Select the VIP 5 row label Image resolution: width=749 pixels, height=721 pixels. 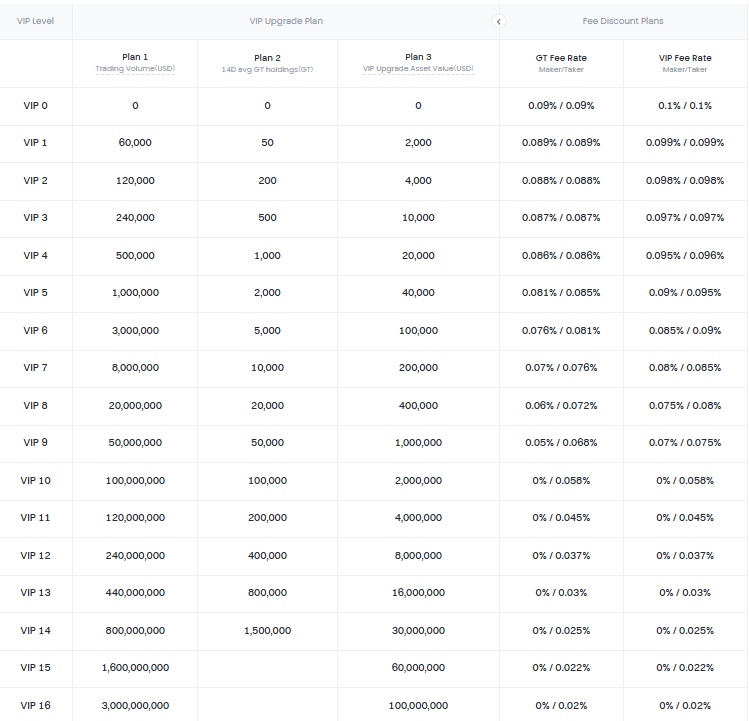pyautogui.click(x=36, y=292)
